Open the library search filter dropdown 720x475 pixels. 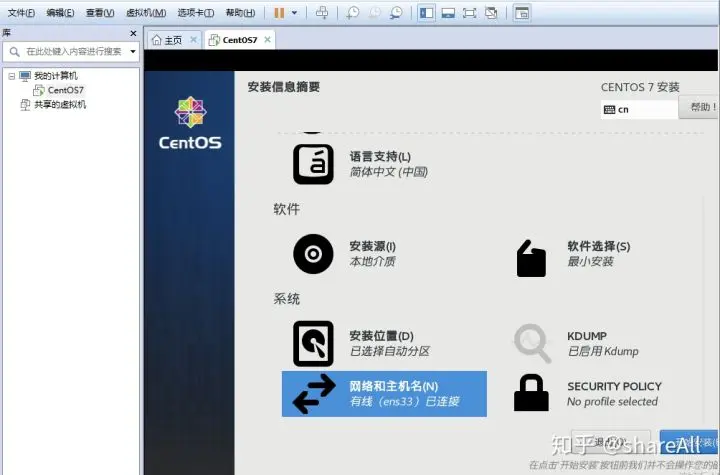[133, 51]
